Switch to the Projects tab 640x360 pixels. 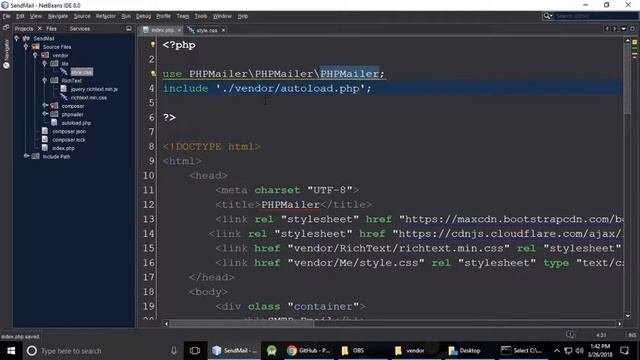click(24, 29)
